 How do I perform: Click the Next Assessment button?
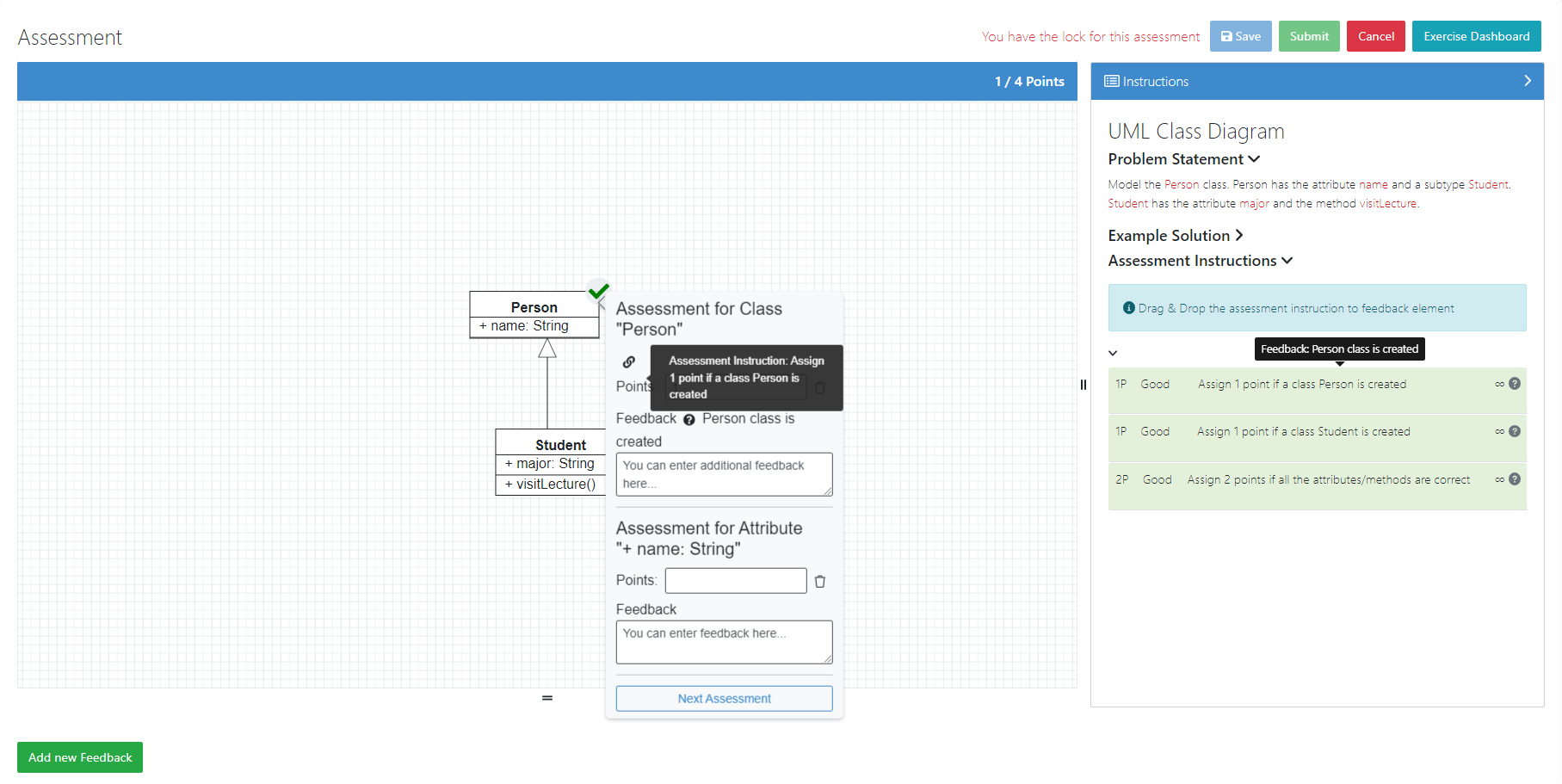pyautogui.click(x=724, y=699)
